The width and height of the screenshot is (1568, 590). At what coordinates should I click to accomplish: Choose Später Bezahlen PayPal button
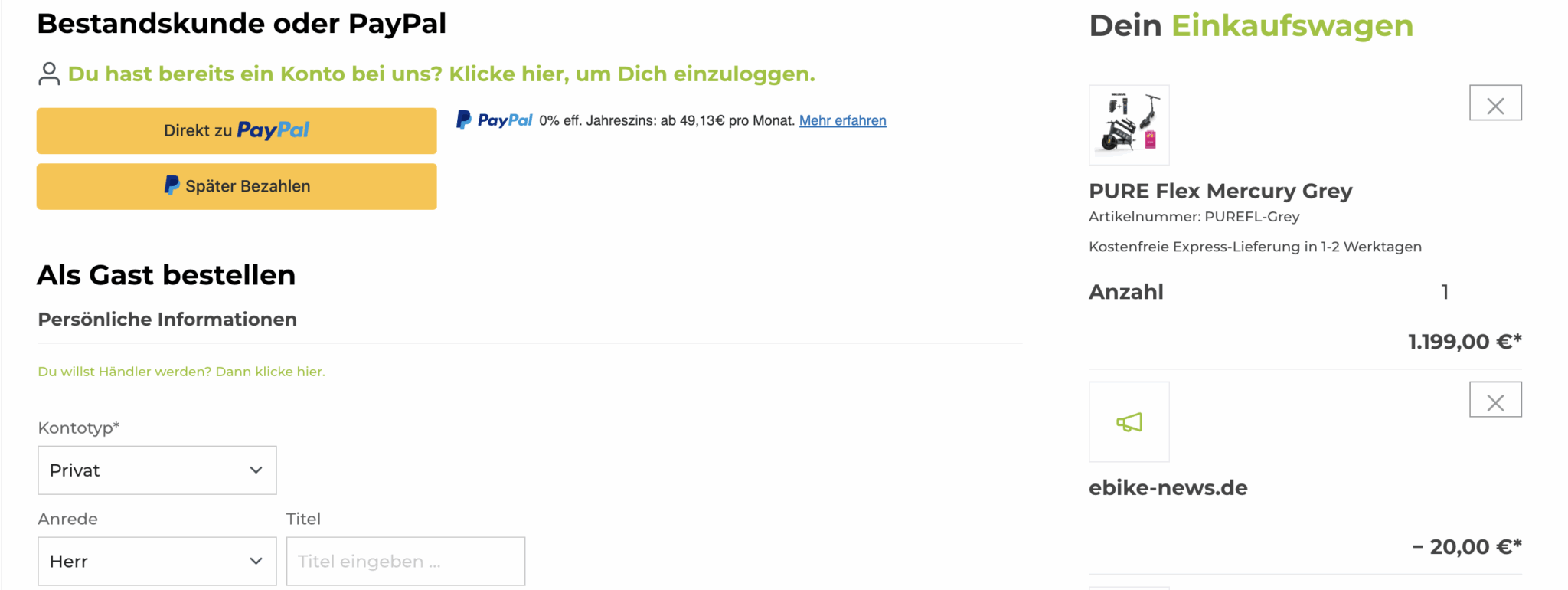pyautogui.click(x=237, y=186)
